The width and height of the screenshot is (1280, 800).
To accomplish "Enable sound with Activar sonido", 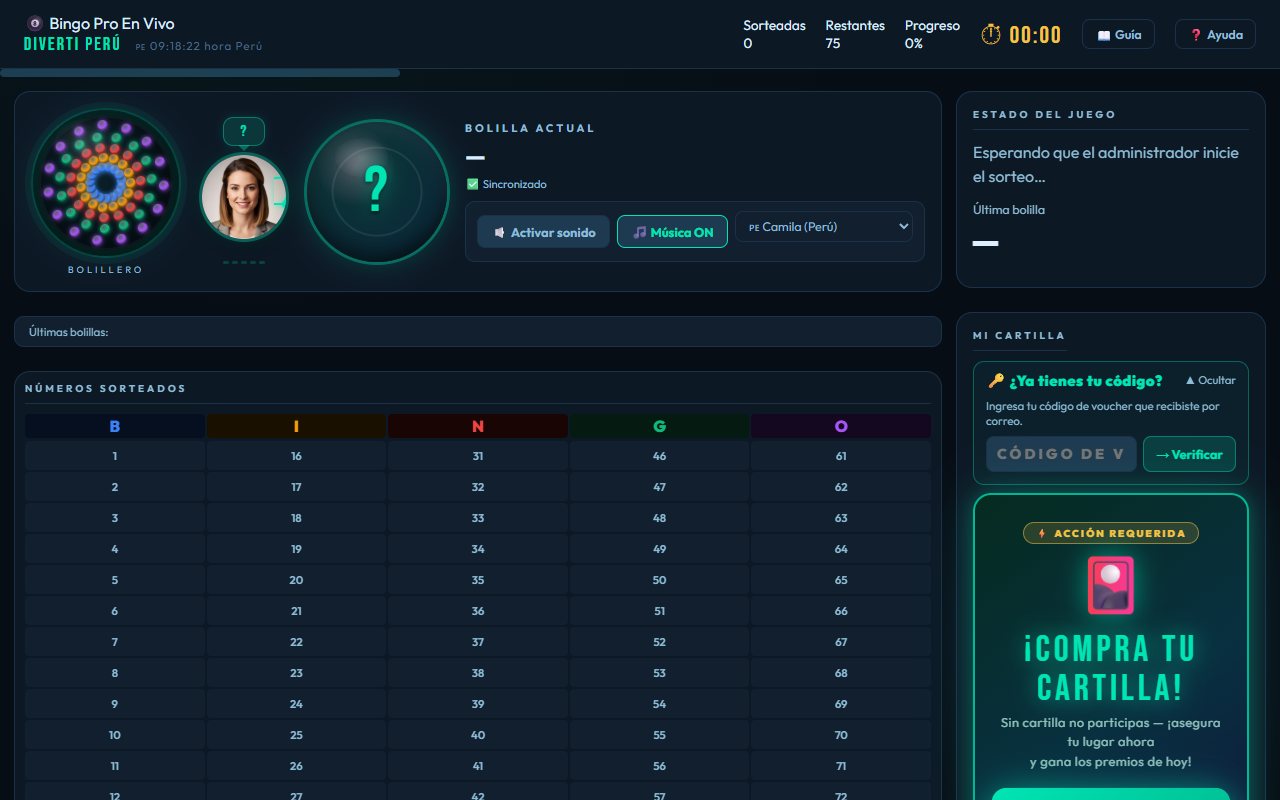I will coord(543,232).
